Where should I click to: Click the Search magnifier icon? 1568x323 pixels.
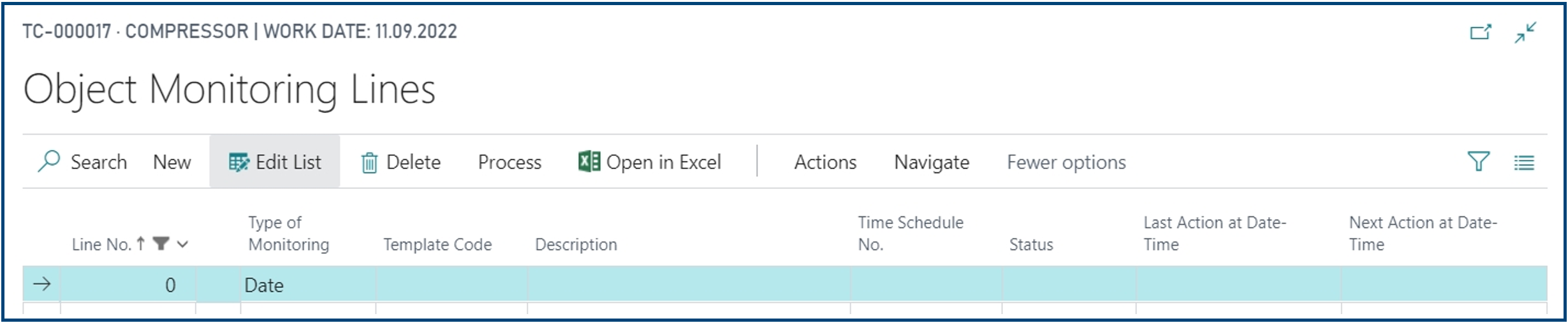(49, 161)
